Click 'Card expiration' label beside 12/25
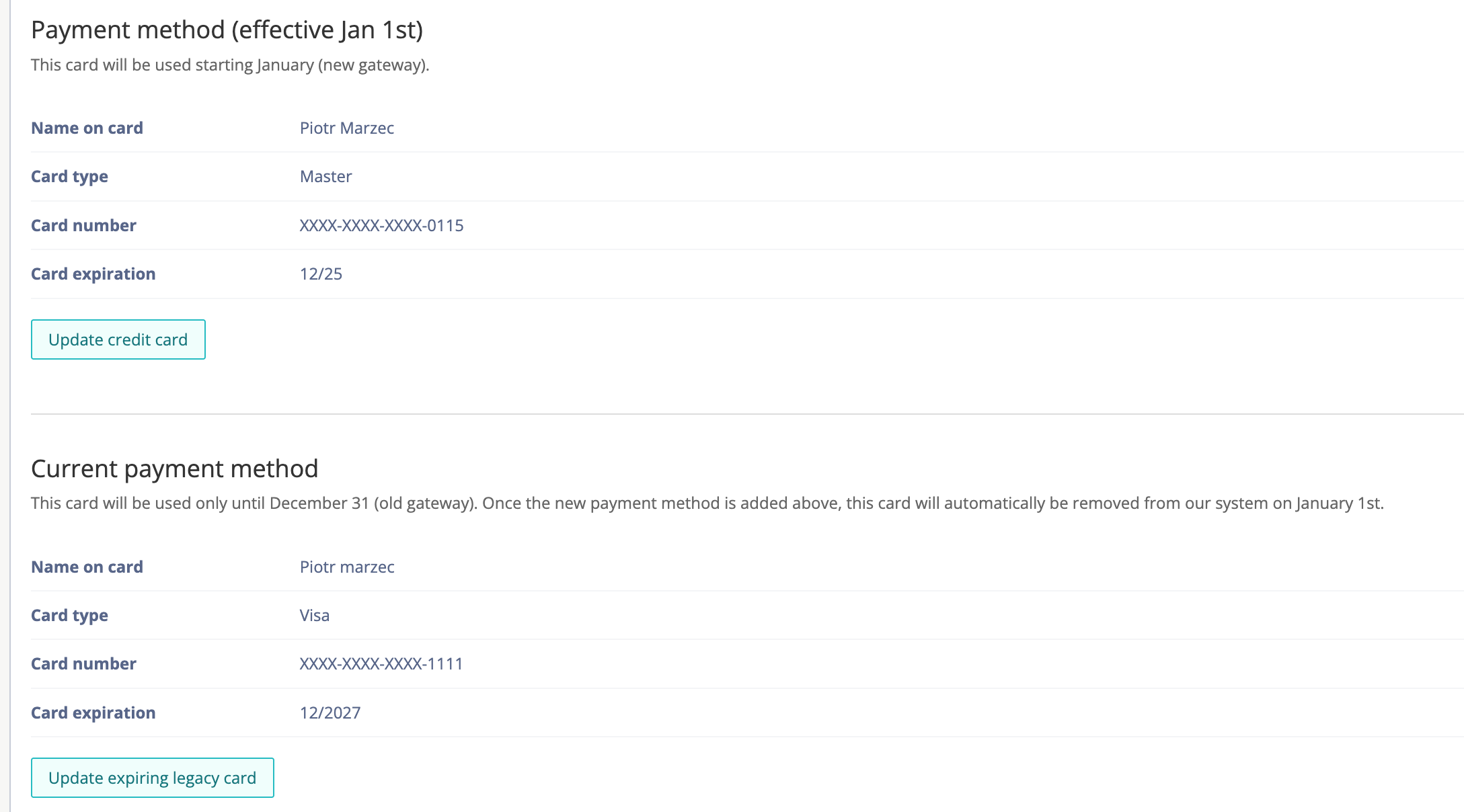The width and height of the screenshot is (1464, 812). (x=93, y=274)
